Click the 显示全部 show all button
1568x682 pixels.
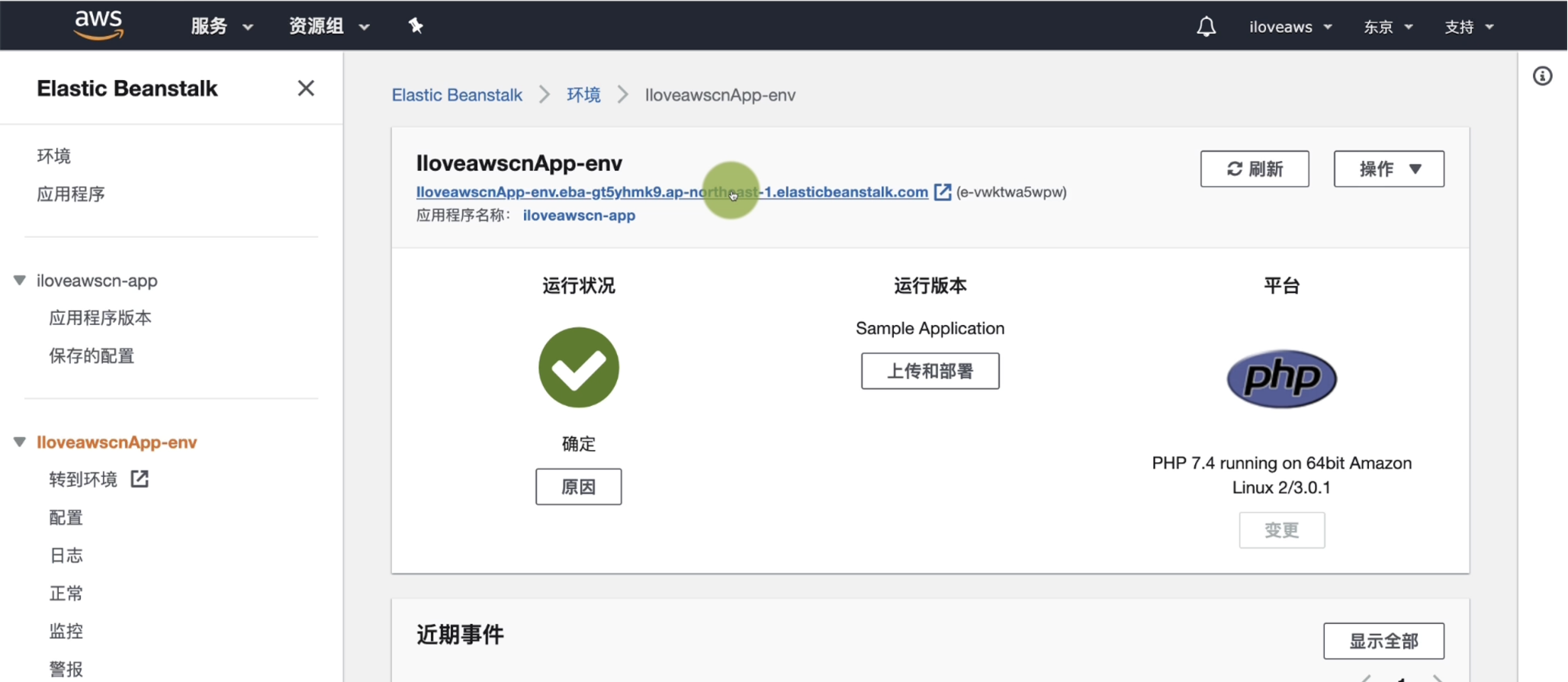(1383, 641)
